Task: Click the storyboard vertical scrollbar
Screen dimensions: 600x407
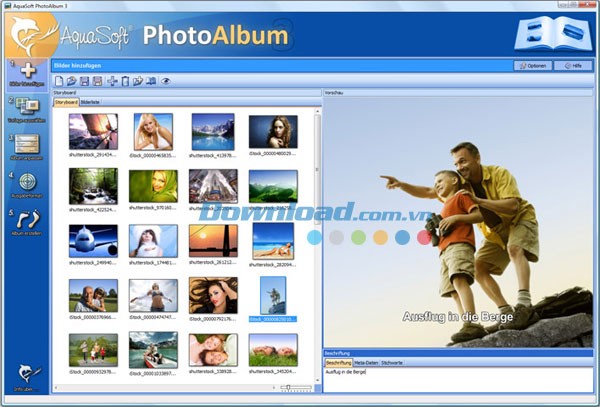Action: point(317,169)
